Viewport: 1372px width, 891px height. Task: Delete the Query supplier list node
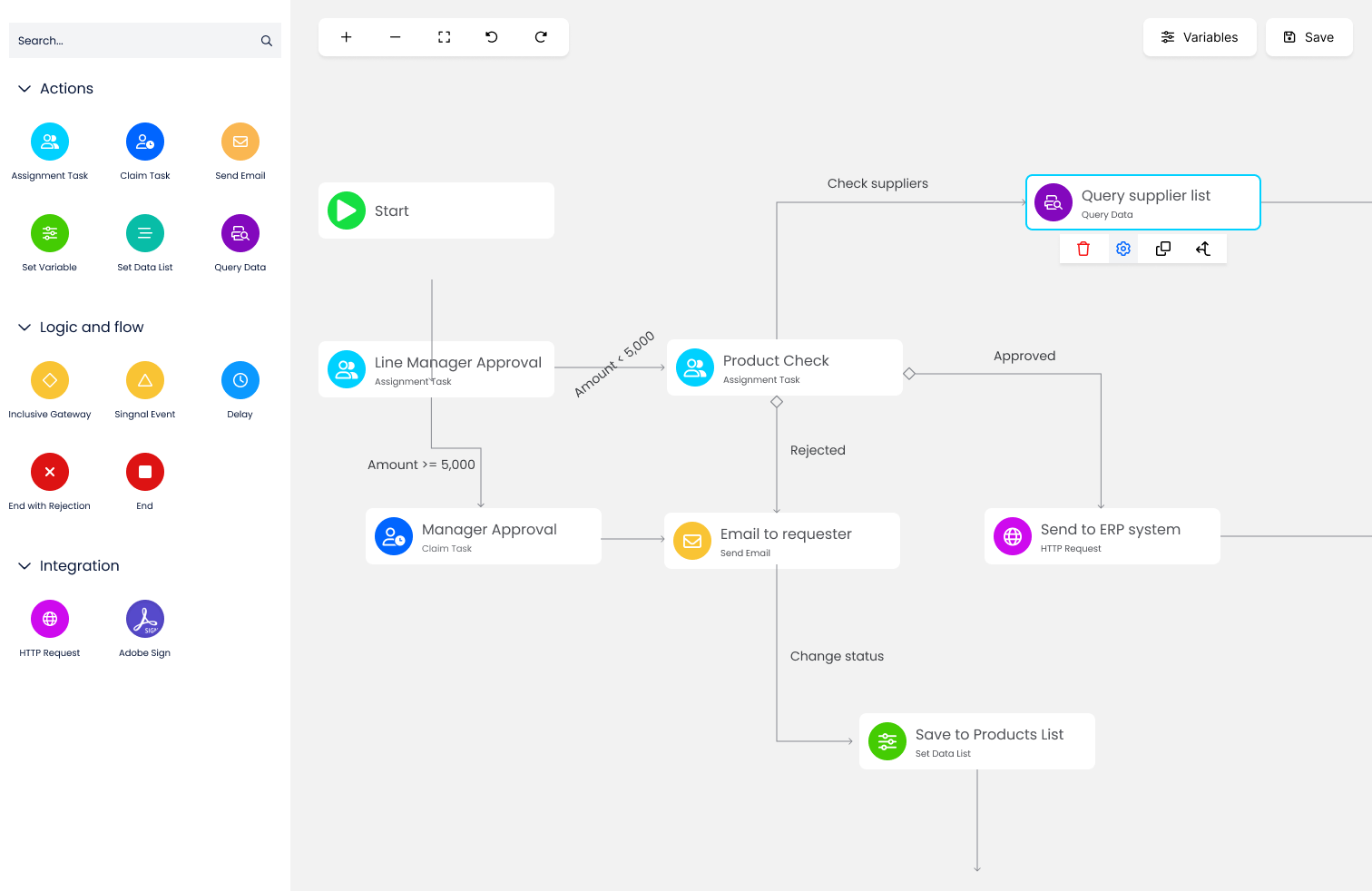(1083, 249)
